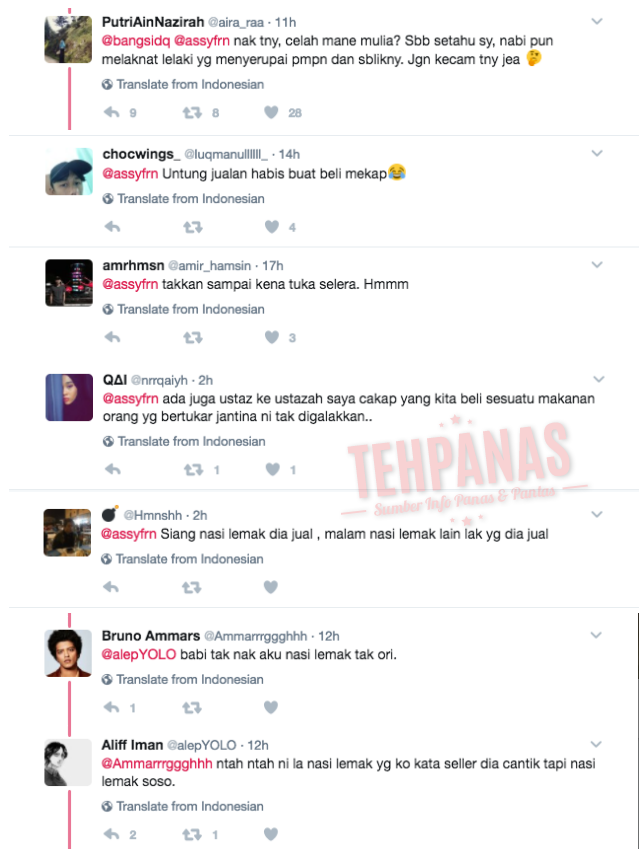Click globe icon under amrhmsn's tweet

point(108,309)
